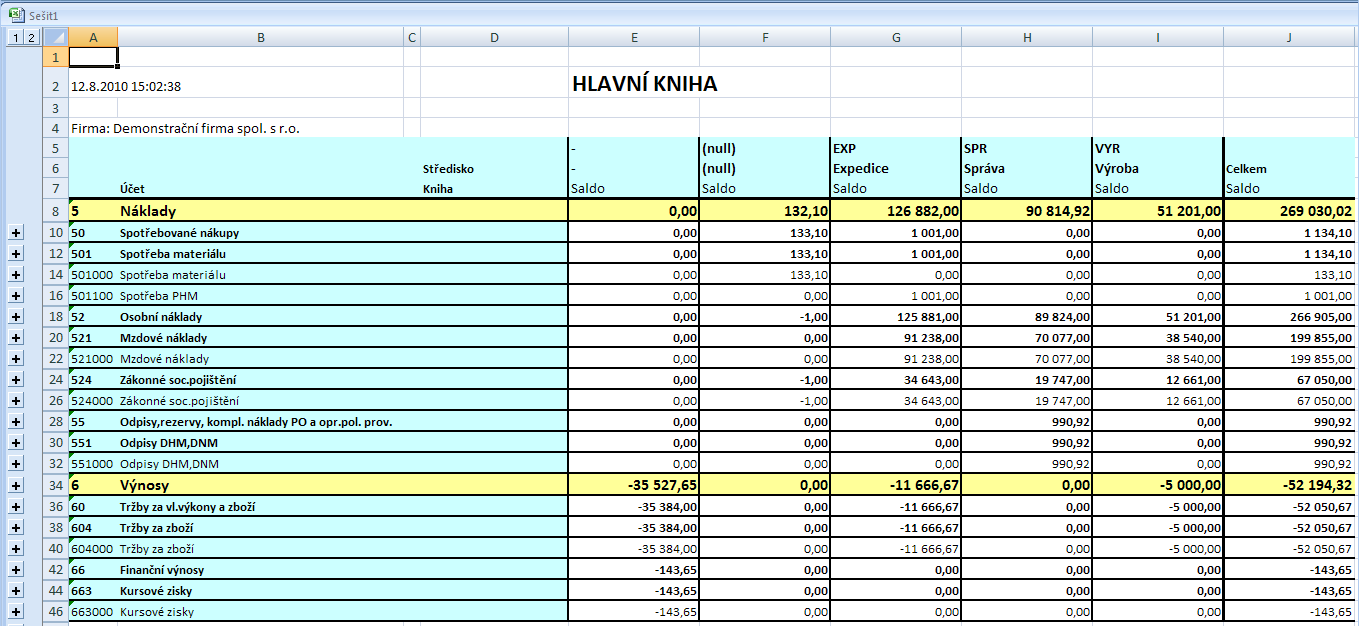Expand the group at row 40 account 604000
1359x626 pixels.
coord(15,549)
